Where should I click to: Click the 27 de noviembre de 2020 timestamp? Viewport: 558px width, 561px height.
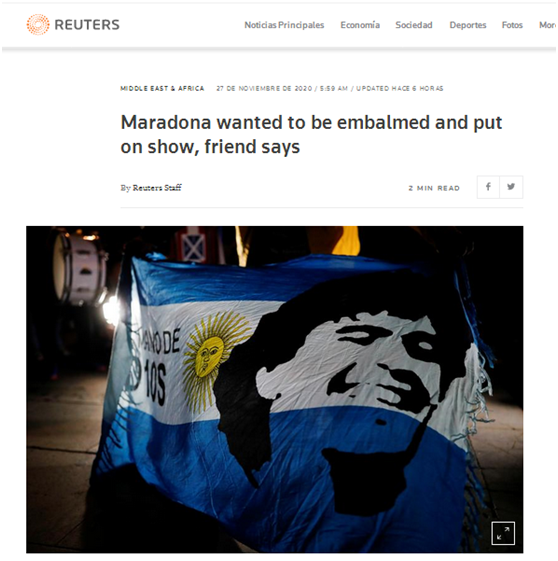(264, 88)
